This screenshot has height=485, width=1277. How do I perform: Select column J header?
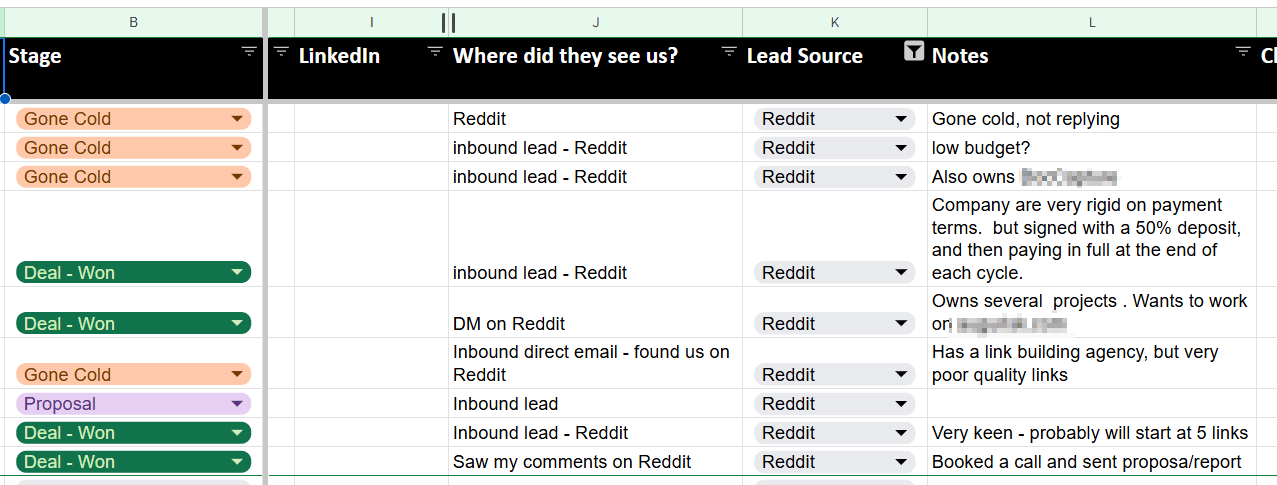(596, 22)
